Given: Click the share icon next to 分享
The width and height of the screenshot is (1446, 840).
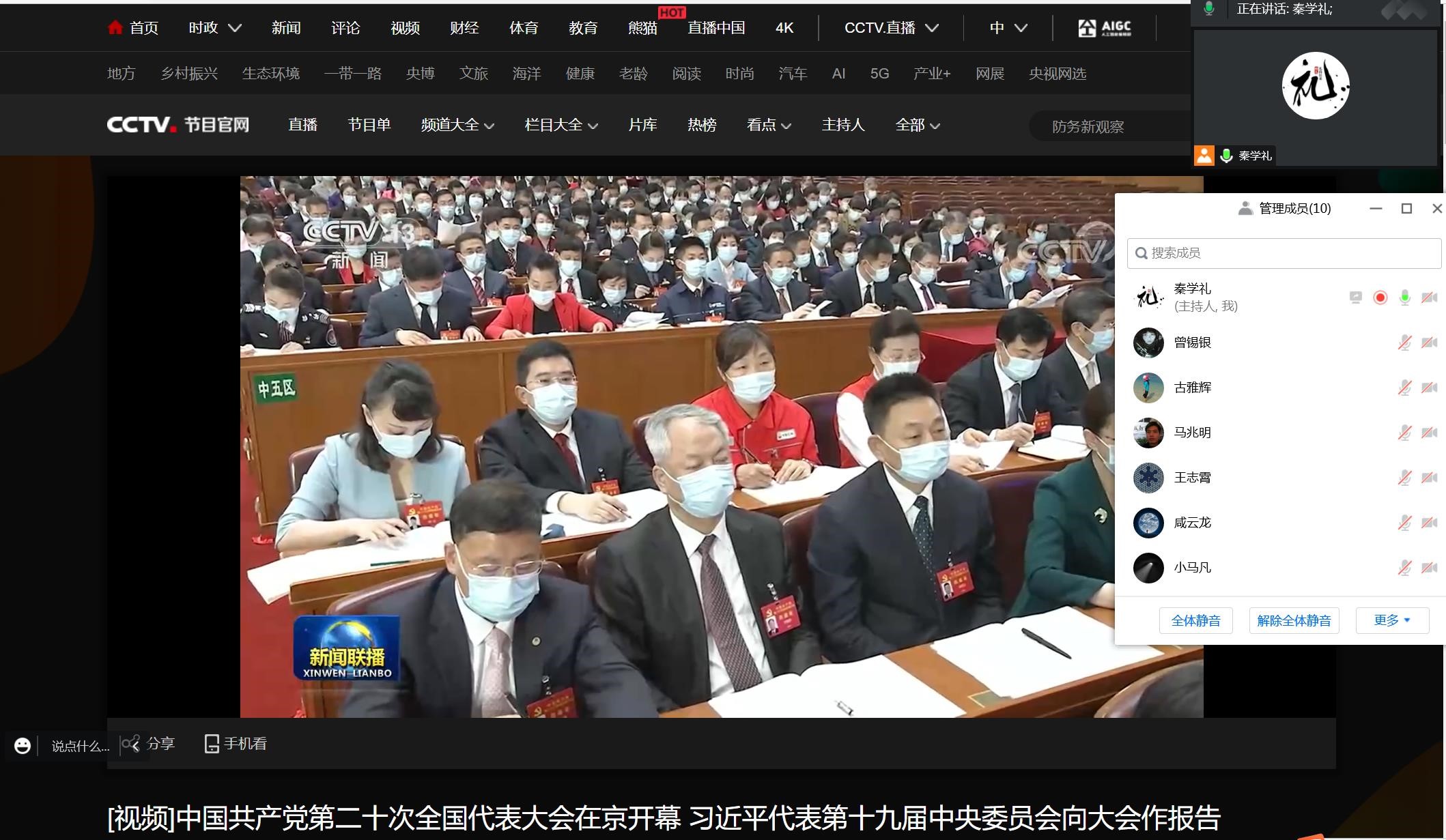Looking at the screenshot, I should [131, 744].
